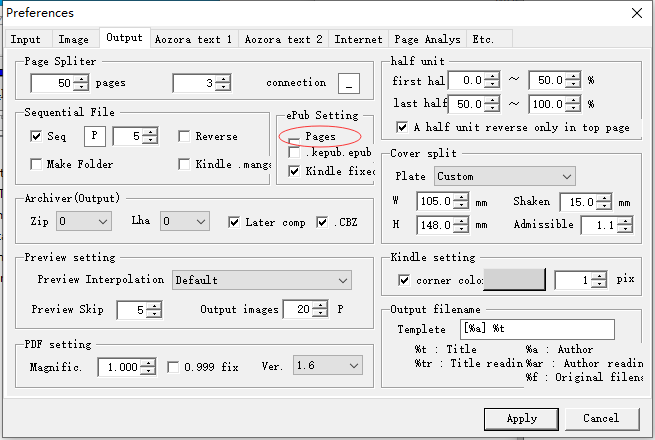Image resolution: width=655 pixels, height=440 pixels.
Task: Click the Cover split W field
Action: pyautogui.click(x=435, y=201)
